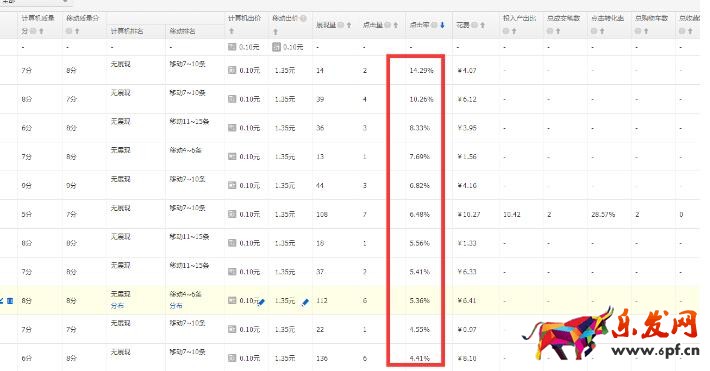Click the price icon in the top summary row under 计算机出价

[232, 47]
